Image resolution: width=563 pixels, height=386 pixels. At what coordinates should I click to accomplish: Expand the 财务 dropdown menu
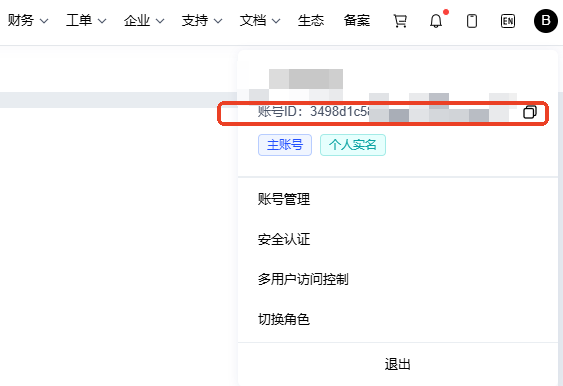coord(28,20)
